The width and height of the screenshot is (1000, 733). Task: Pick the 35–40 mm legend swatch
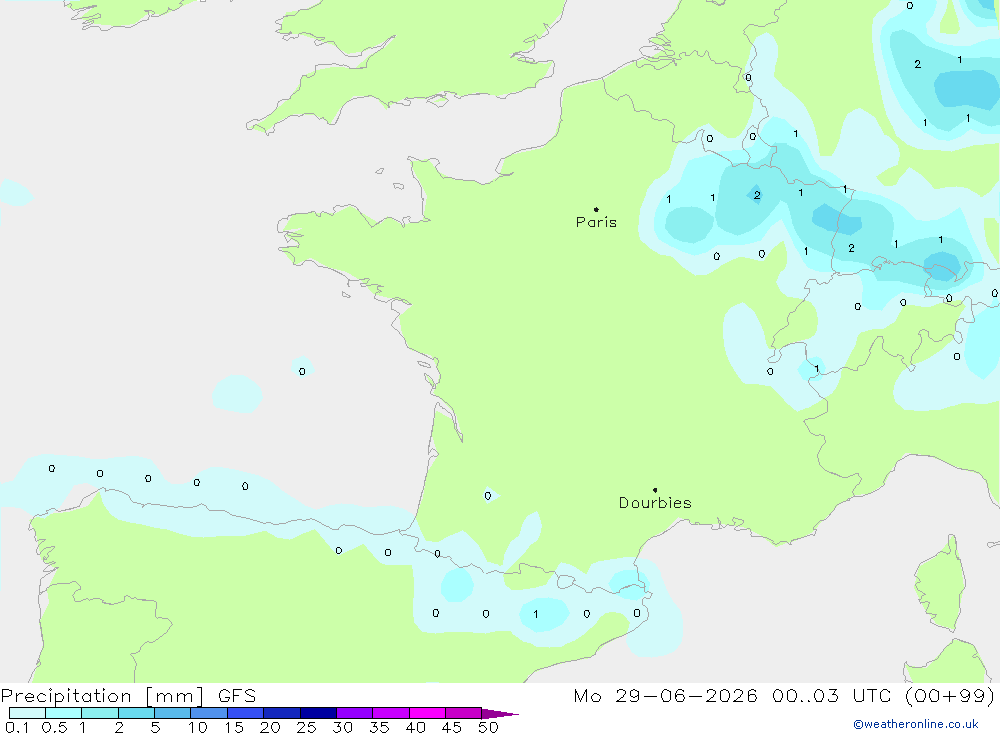391,713
